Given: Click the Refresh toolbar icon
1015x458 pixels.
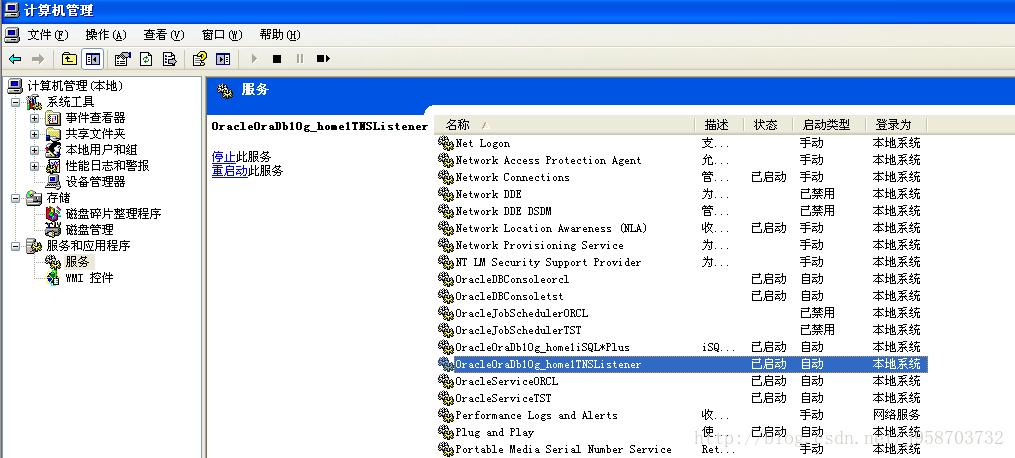Looking at the screenshot, I should [x=146, y=59].
